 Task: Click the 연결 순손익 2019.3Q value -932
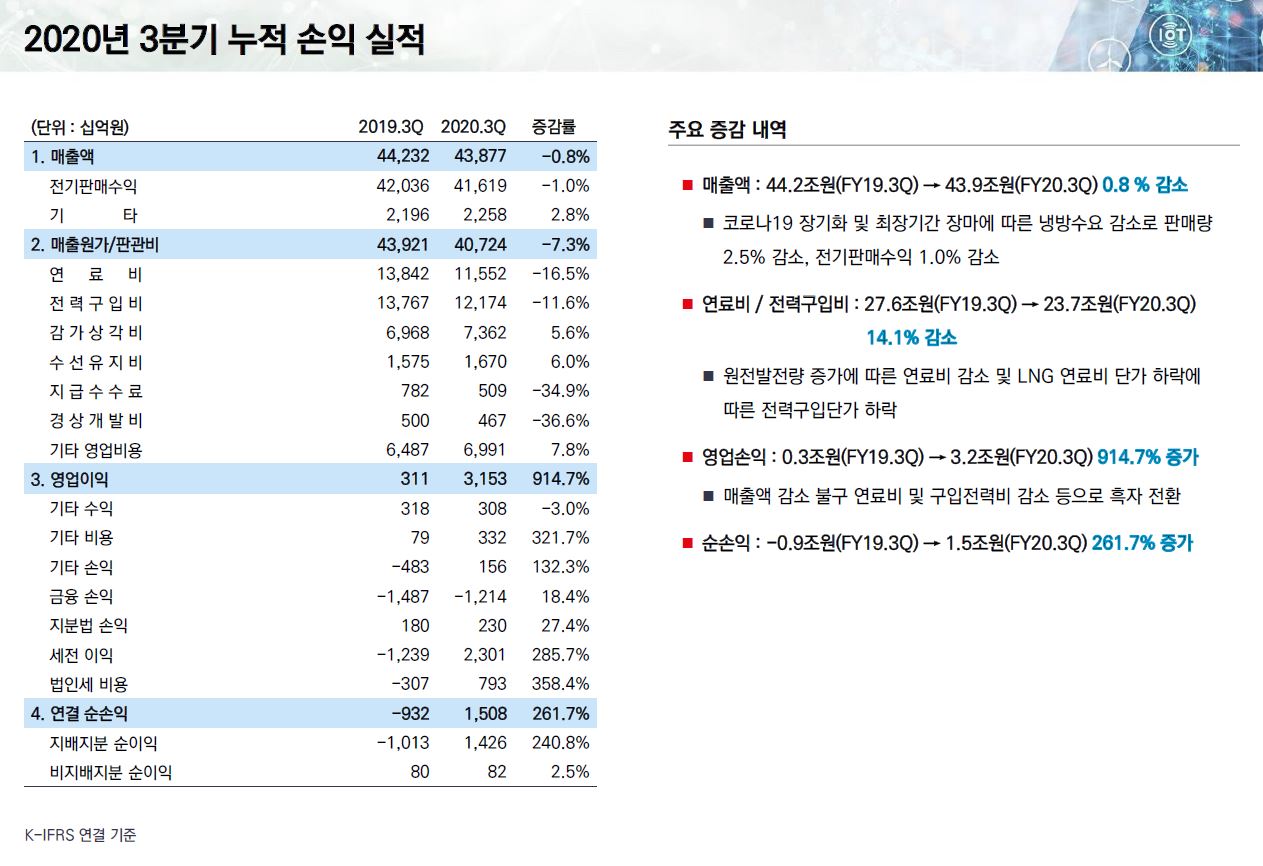tap(409, 714)
